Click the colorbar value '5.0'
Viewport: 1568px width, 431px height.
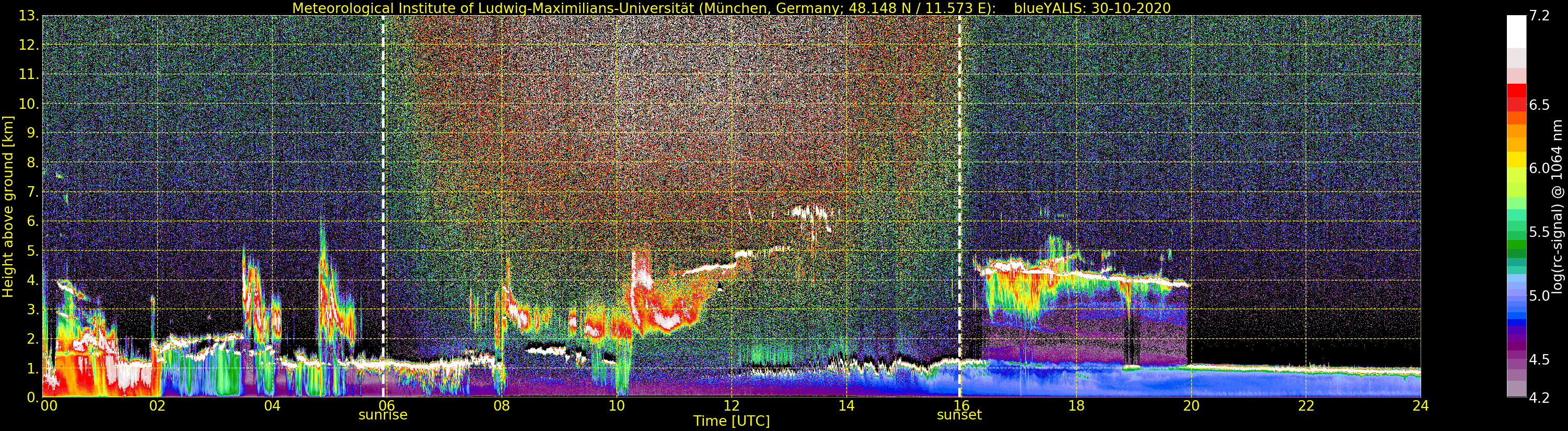[x=1539, y=296]
